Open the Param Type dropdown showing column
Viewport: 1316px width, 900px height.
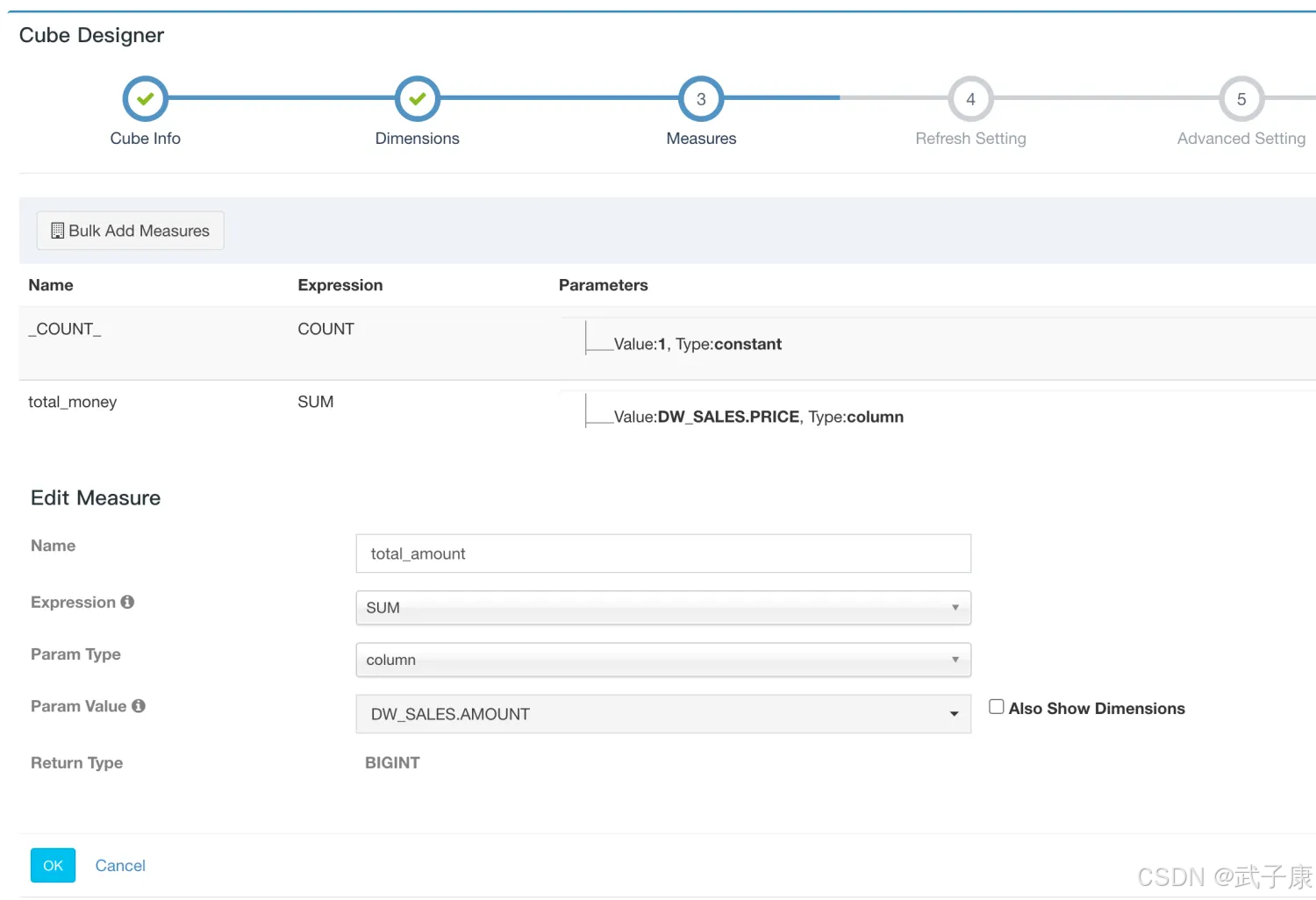pos(662,660)
